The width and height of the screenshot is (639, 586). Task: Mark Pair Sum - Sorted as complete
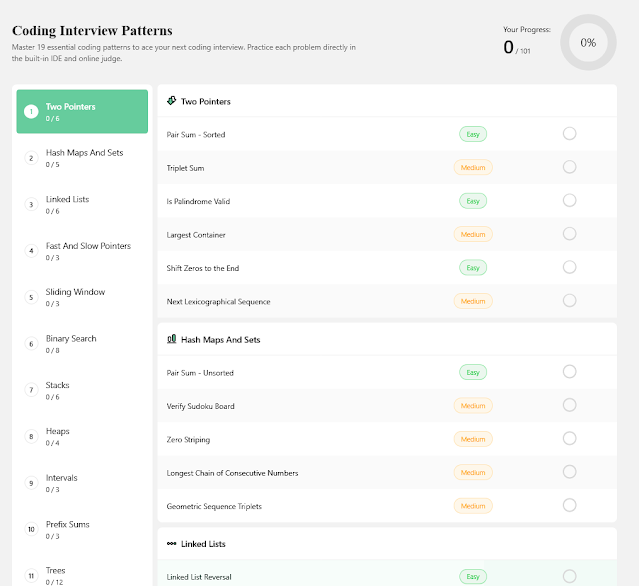click(x=569, y=134)
